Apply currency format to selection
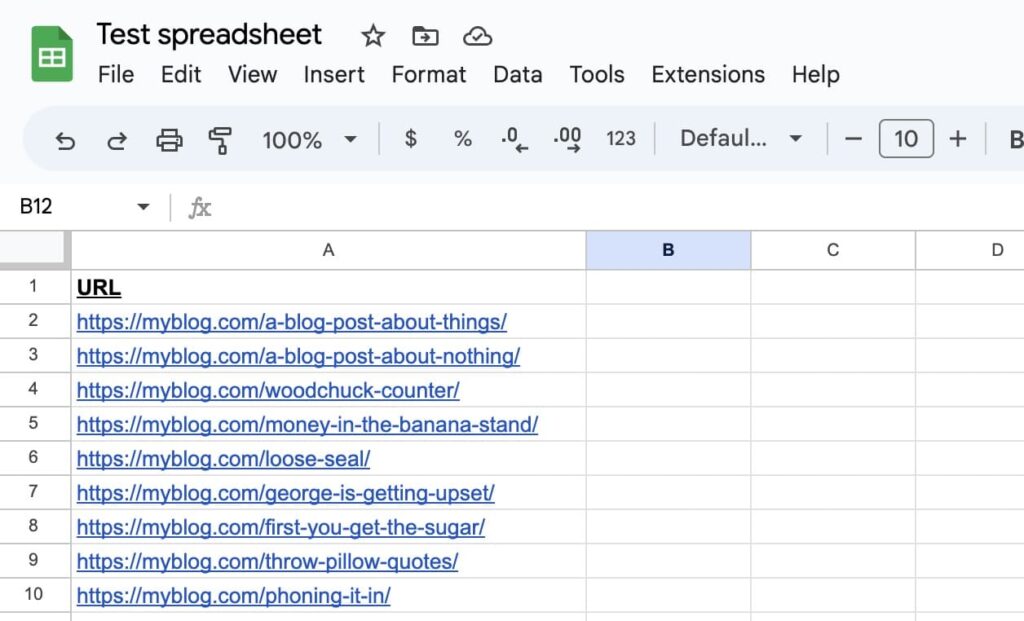The height and width of the screenshot is (621, 1024). 410,139
